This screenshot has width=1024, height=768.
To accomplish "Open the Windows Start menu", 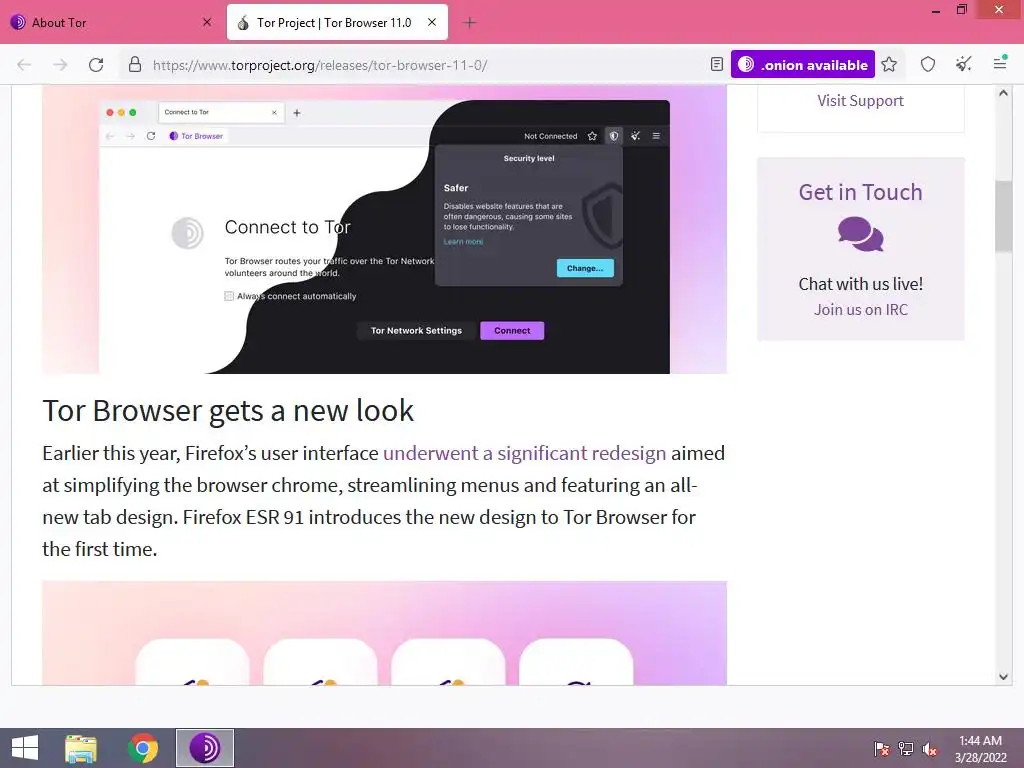I will (25, 748).
